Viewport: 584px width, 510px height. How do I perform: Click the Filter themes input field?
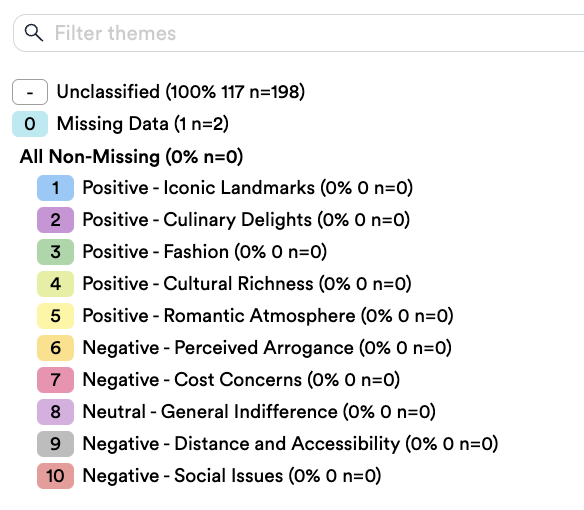(299, 33)
